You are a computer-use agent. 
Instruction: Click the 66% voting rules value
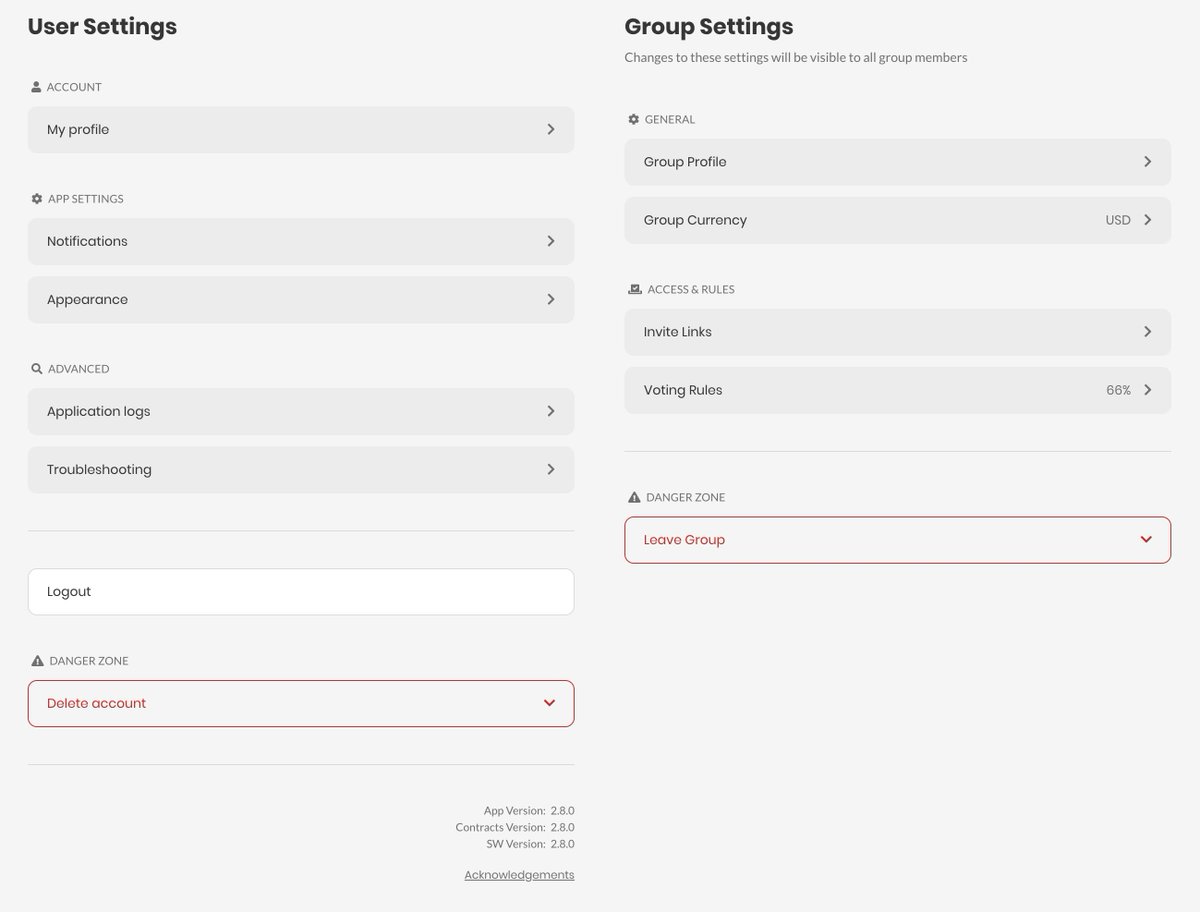click(x=1118, y=390)
